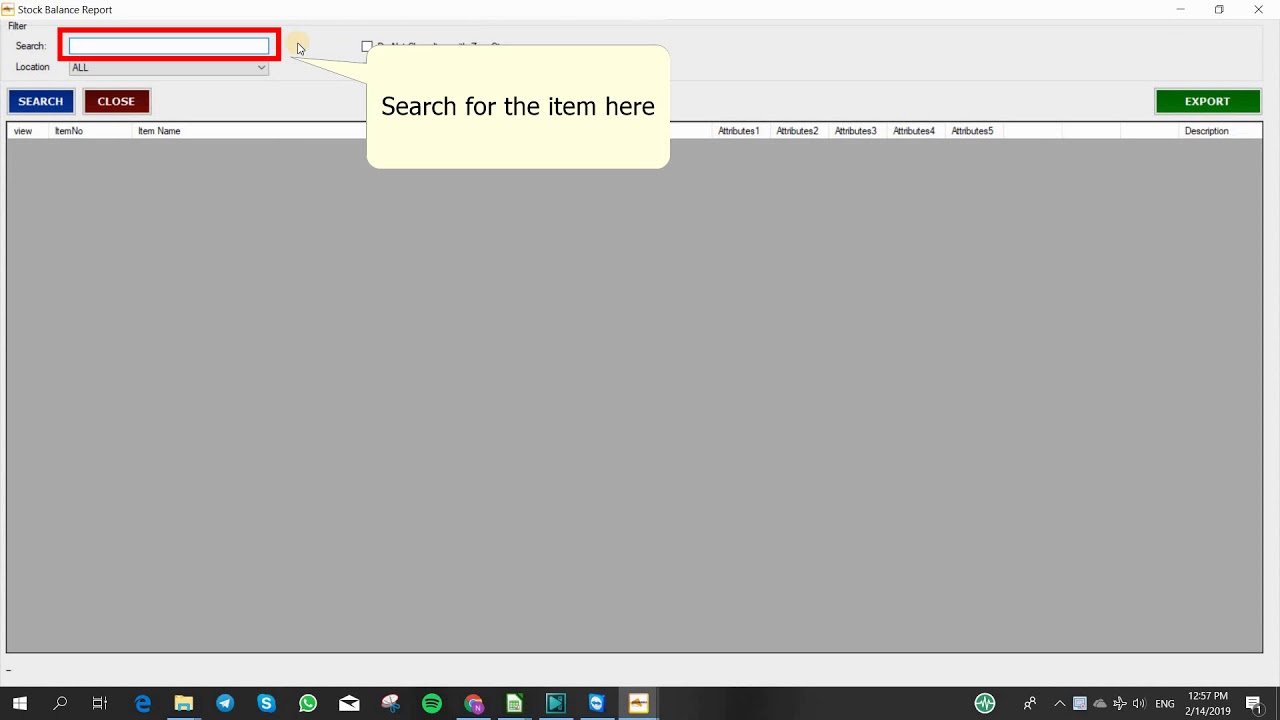Tick the Do Not Show Items checkbox

367,46
